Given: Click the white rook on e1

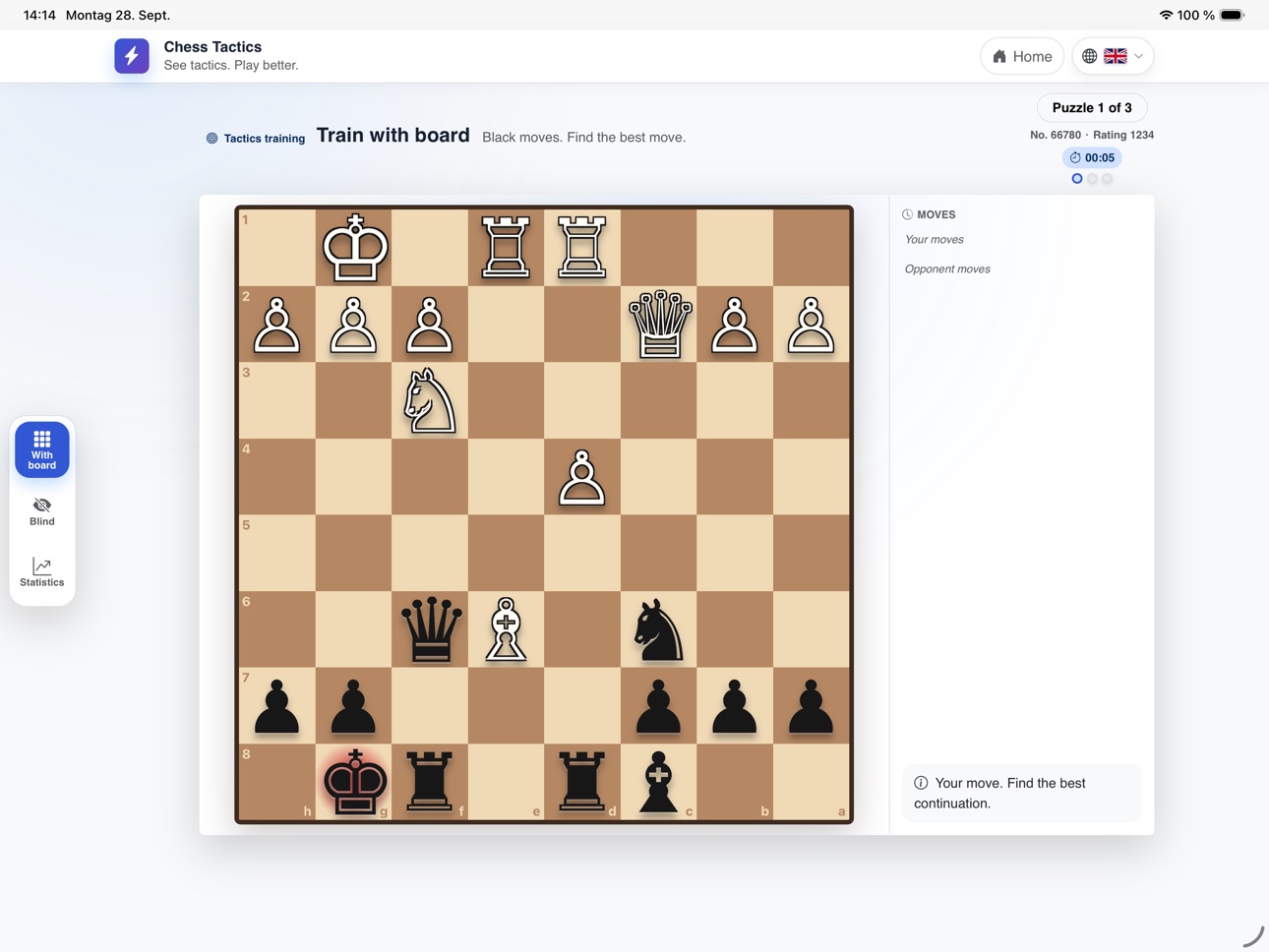Looking at the screenshot, I should pyautogui.click(x=507, y=248).
